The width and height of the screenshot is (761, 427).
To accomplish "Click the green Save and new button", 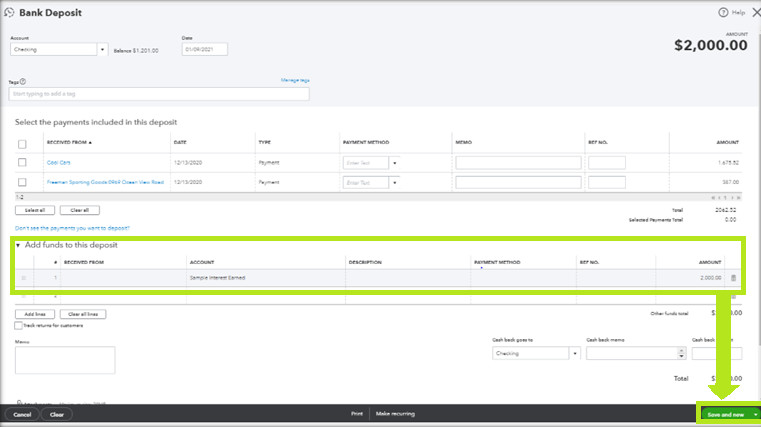I will (x=726, y=414).
